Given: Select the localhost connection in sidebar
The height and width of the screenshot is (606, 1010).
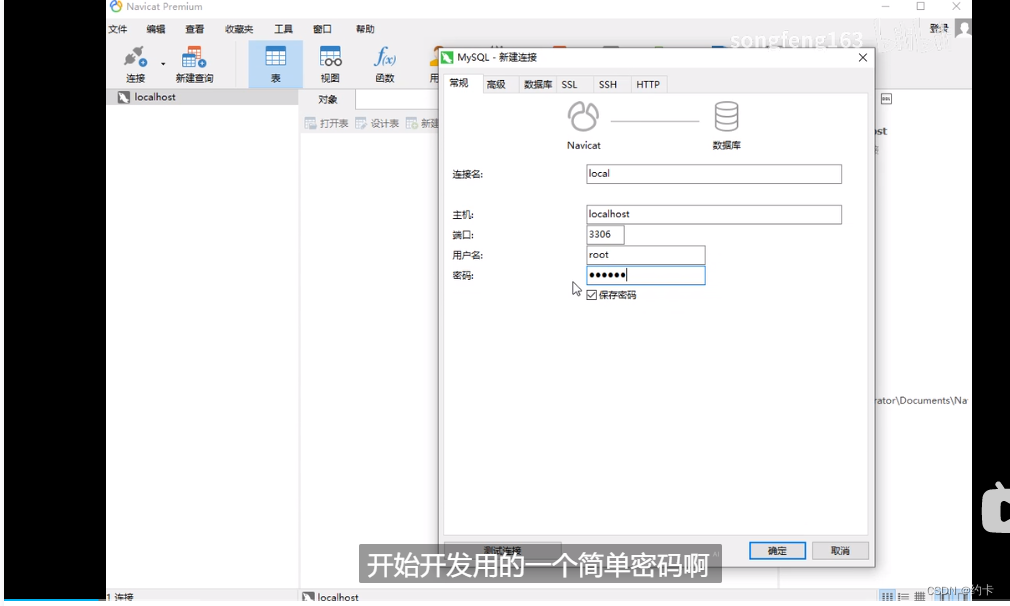Looking at the screenshot, I should coord(202,97).
